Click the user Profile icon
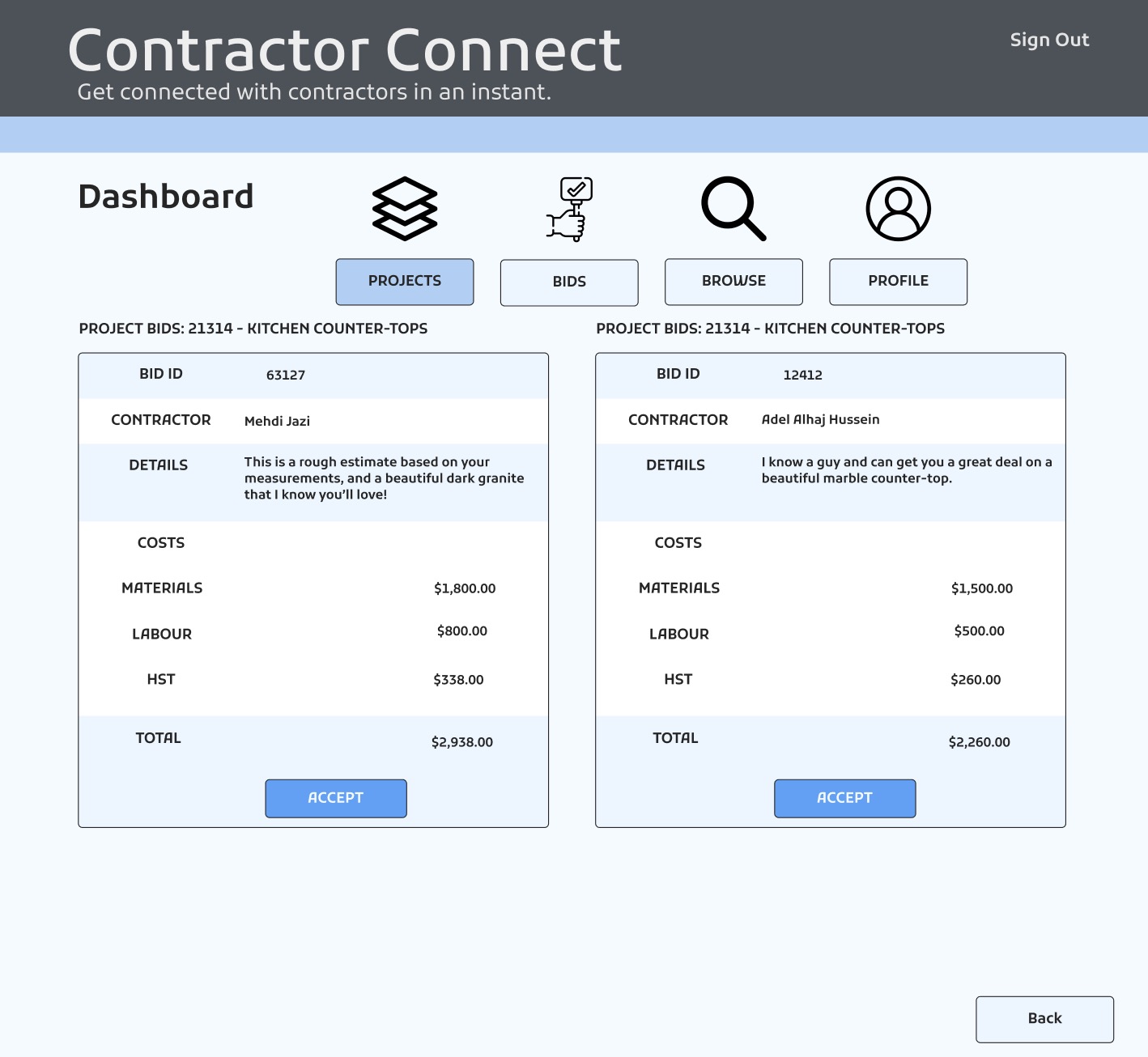1148x1057 pixels. tap(898, 209)
